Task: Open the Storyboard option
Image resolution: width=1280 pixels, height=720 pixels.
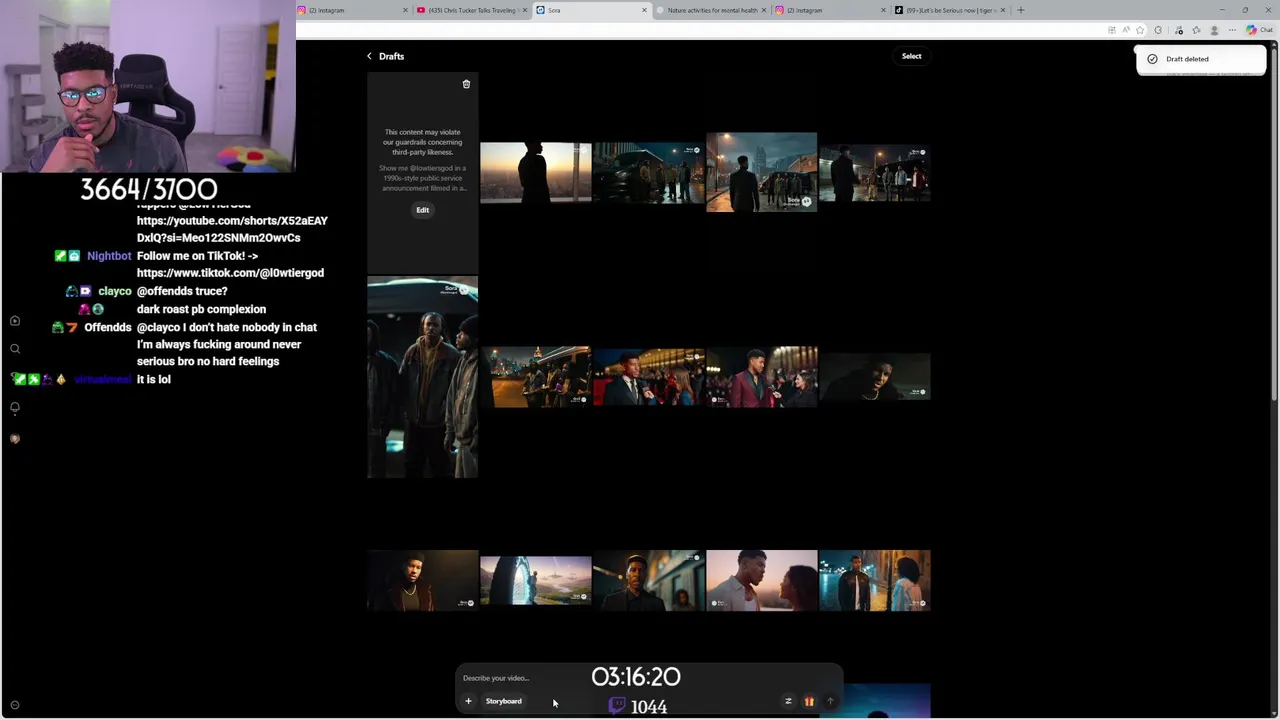Action: pyautogui.click(x=503, y=701)
